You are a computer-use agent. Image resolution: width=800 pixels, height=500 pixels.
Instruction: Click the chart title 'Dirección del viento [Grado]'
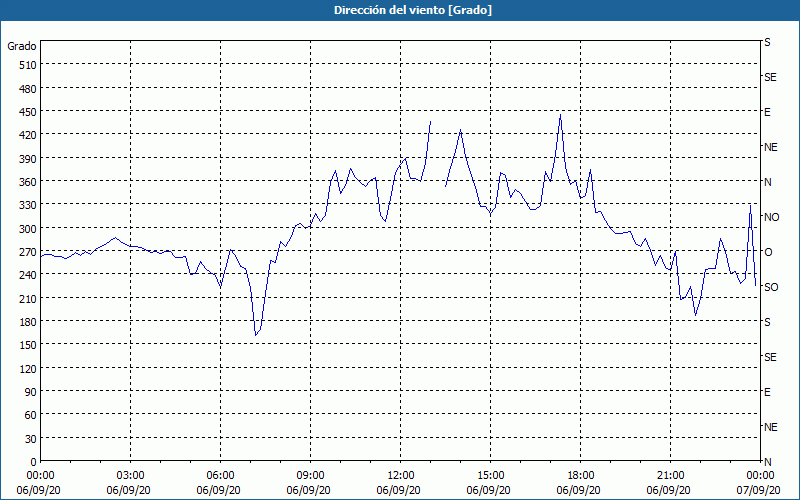click(413, 10)
